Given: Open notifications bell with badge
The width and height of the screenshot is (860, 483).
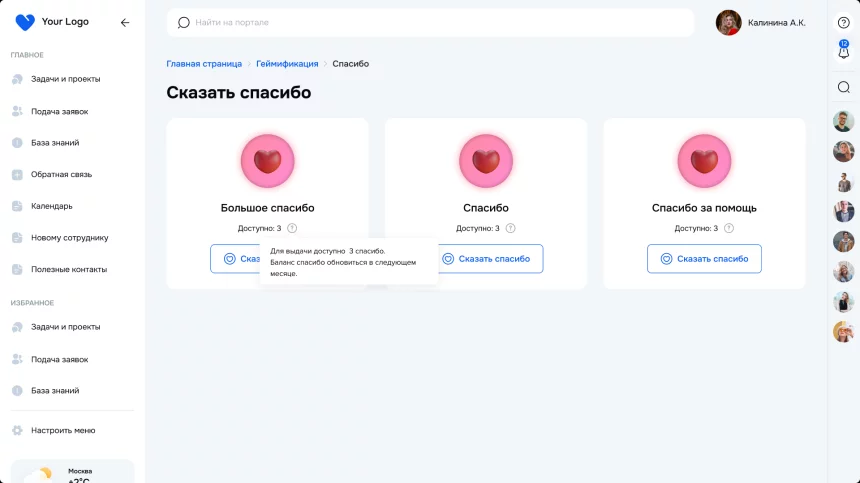Looking at the screenshot, I should [843, 52].
